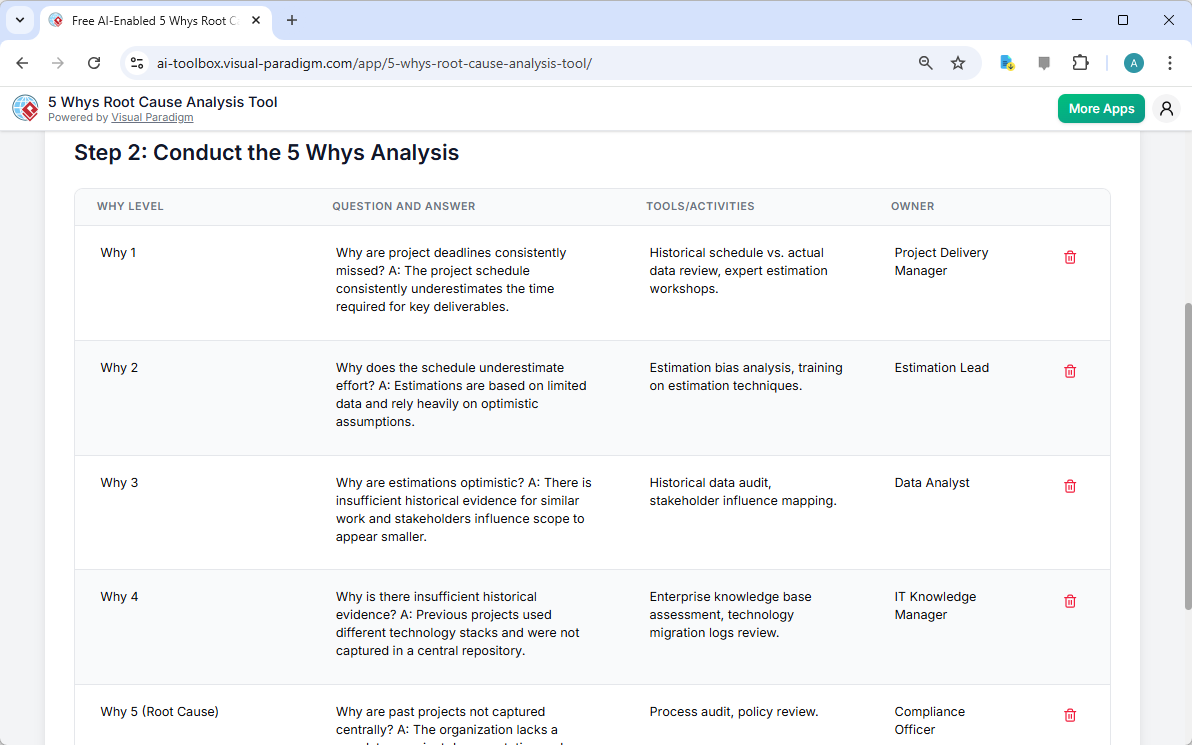Click the More Apps button
Image resolution: width=1192 pixels, height=745 pixels.
coord(1101,108)
